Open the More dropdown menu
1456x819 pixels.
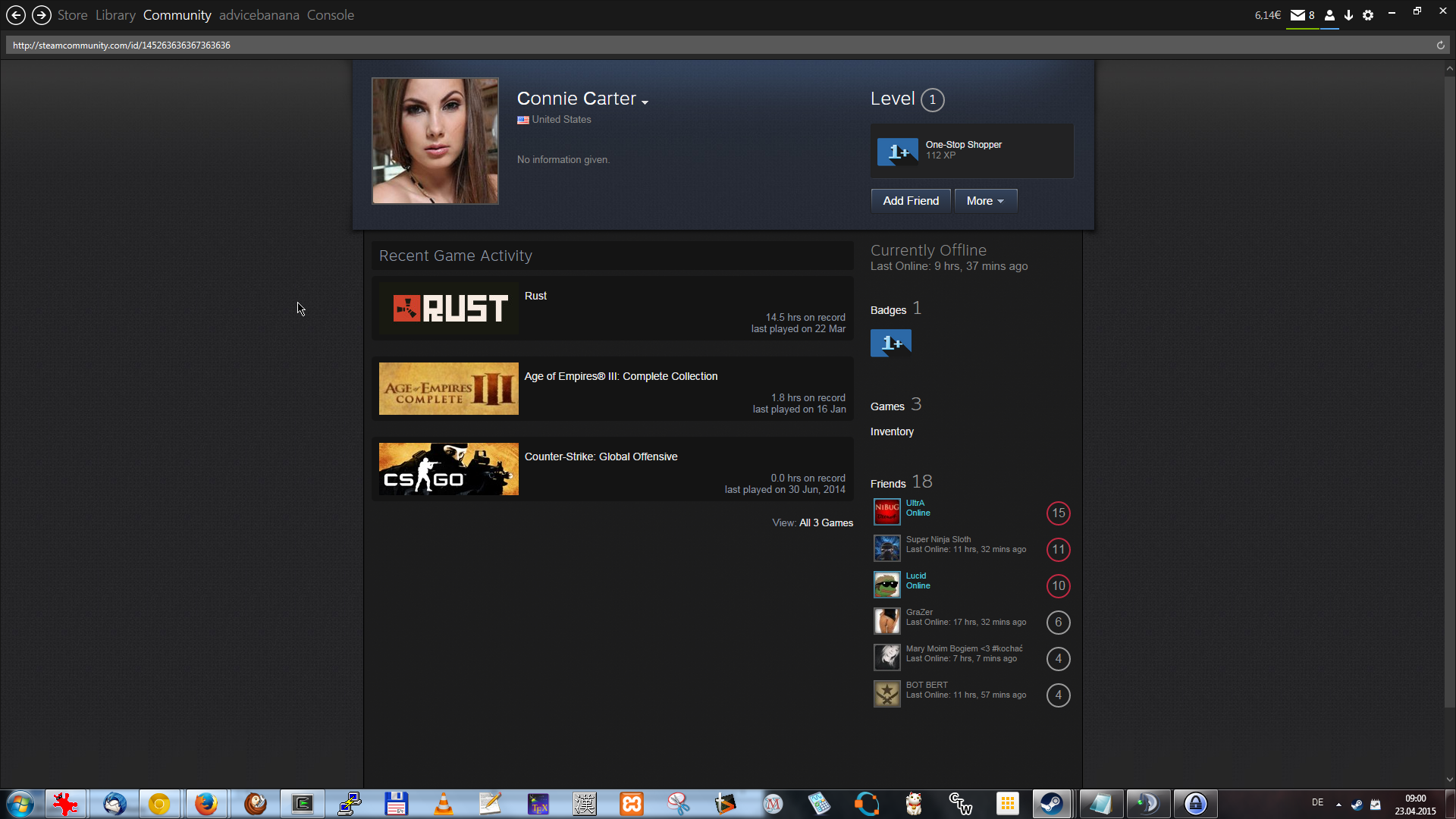[x=985, y=201]
